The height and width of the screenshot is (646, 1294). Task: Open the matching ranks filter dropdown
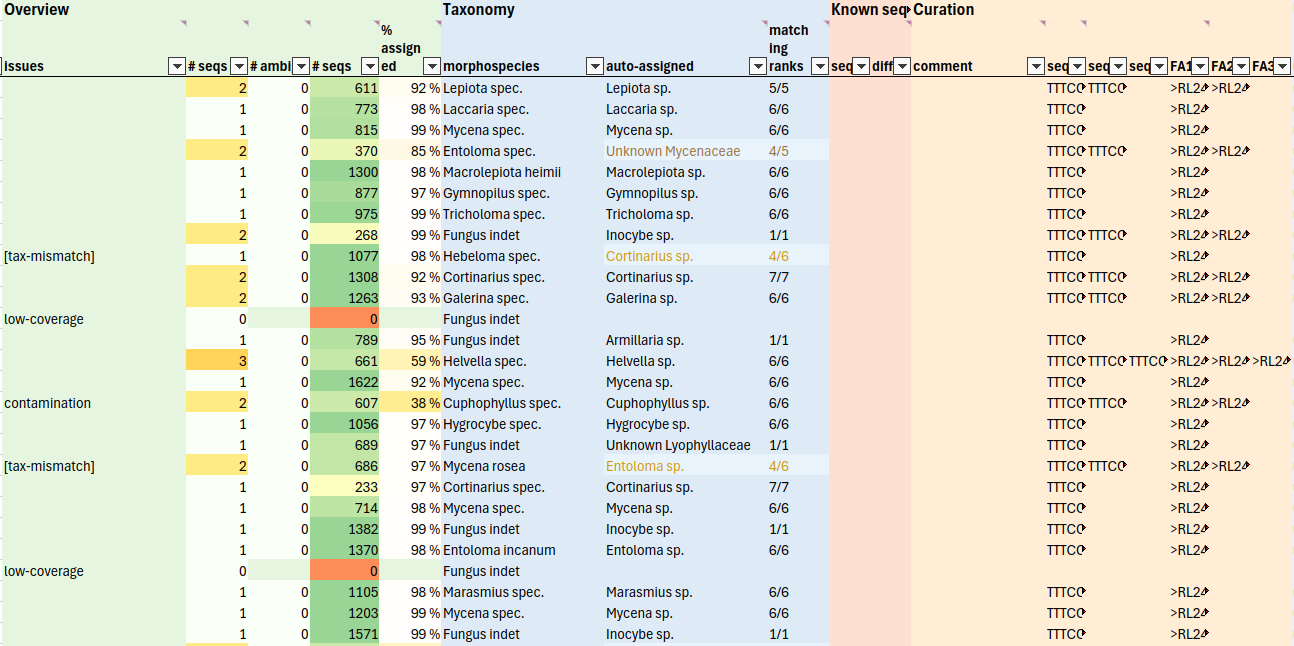pos(820,67)
